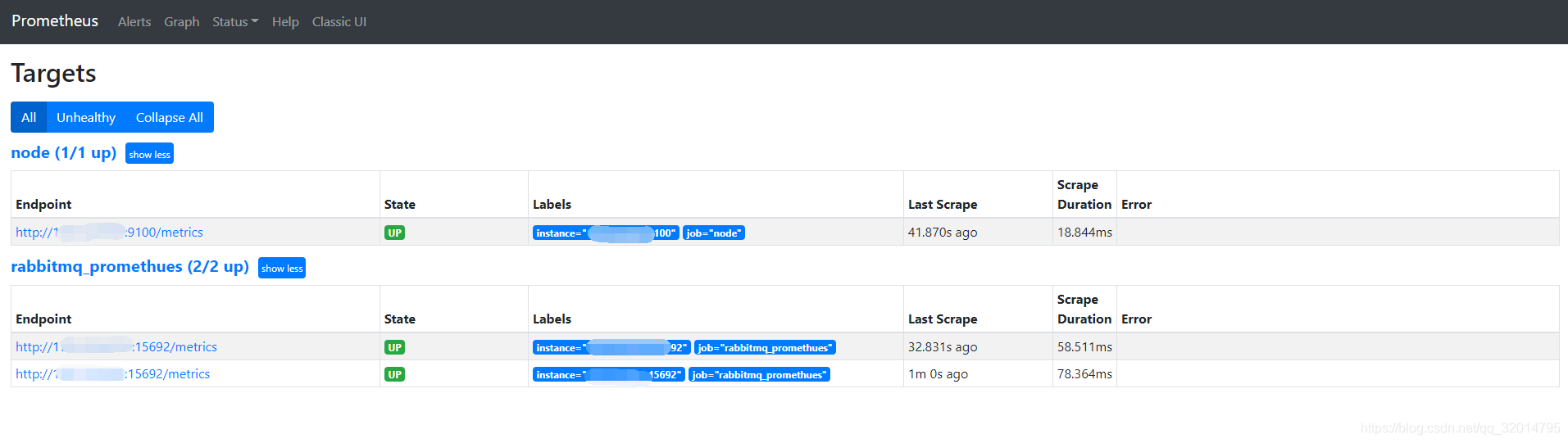The image size is (1568, 443).
Task: Click the UP badge in 58.511ms row
Action: pyautogui.click(x=394, y=347)
